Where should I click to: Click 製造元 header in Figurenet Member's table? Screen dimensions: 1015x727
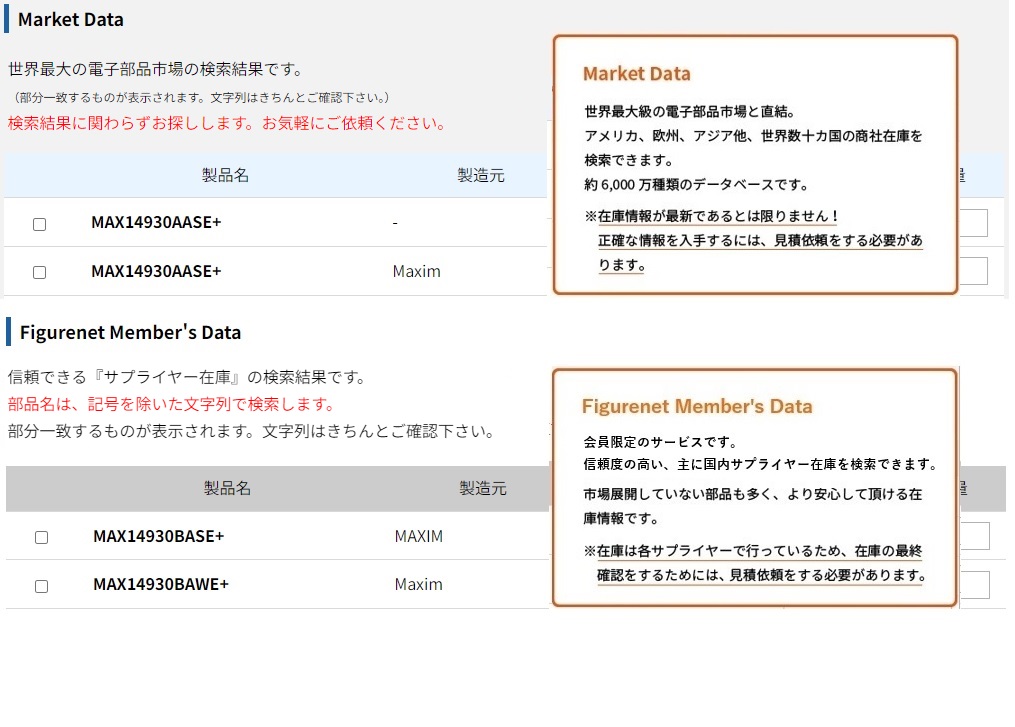(483, 489)
